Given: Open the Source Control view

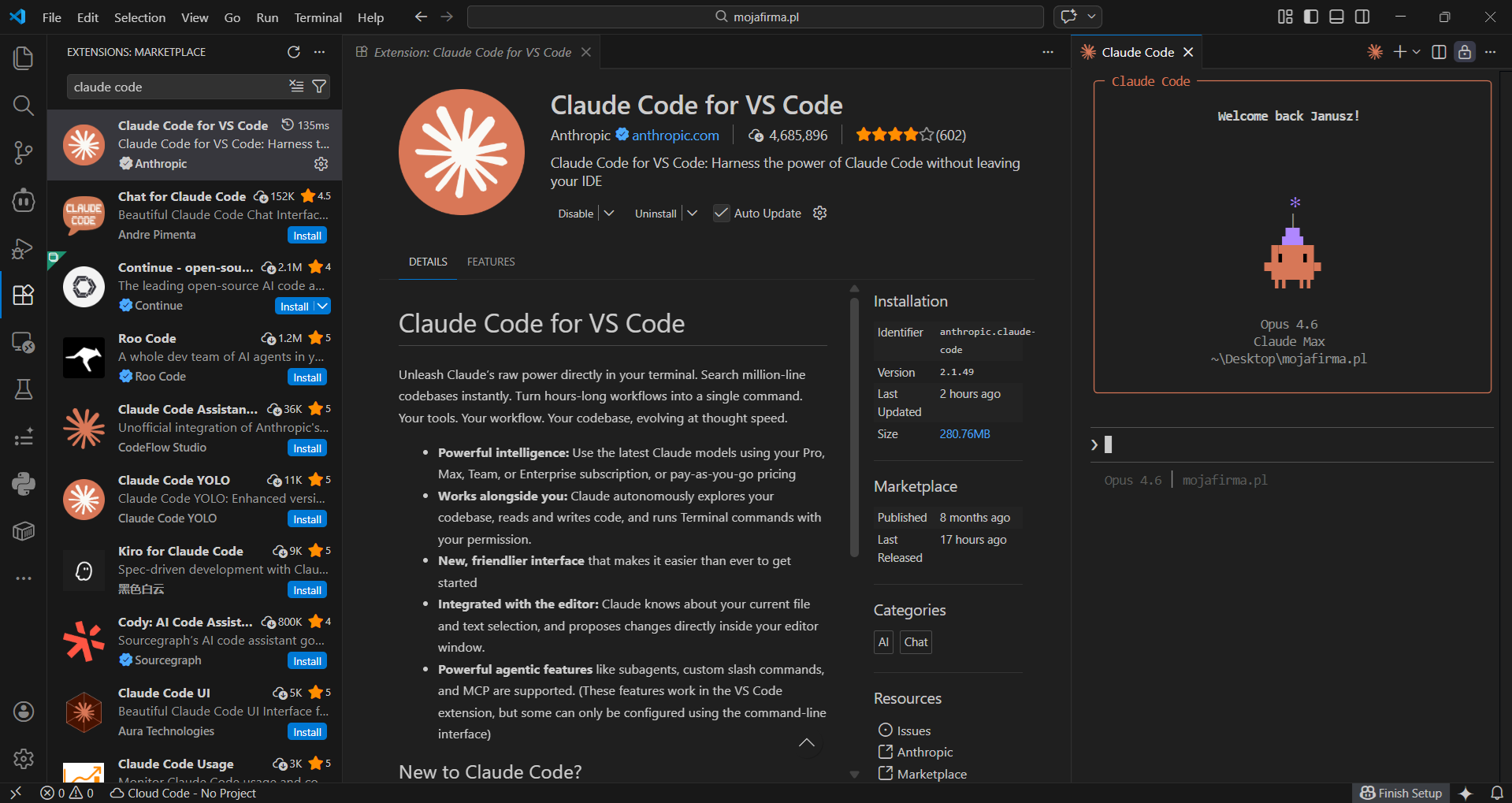Looking at the screenshot, I should (23, 153).
